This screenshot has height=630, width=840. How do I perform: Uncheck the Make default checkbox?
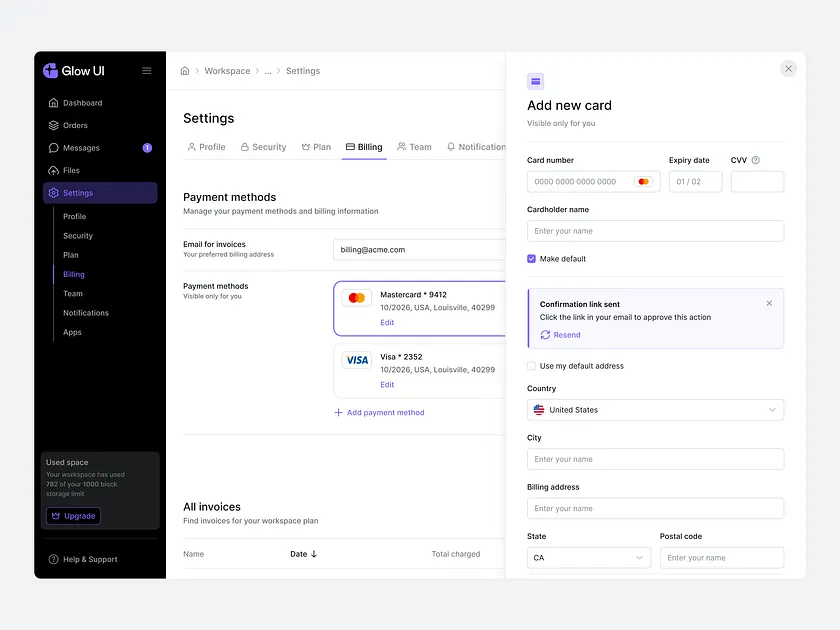tap(531, 258)
